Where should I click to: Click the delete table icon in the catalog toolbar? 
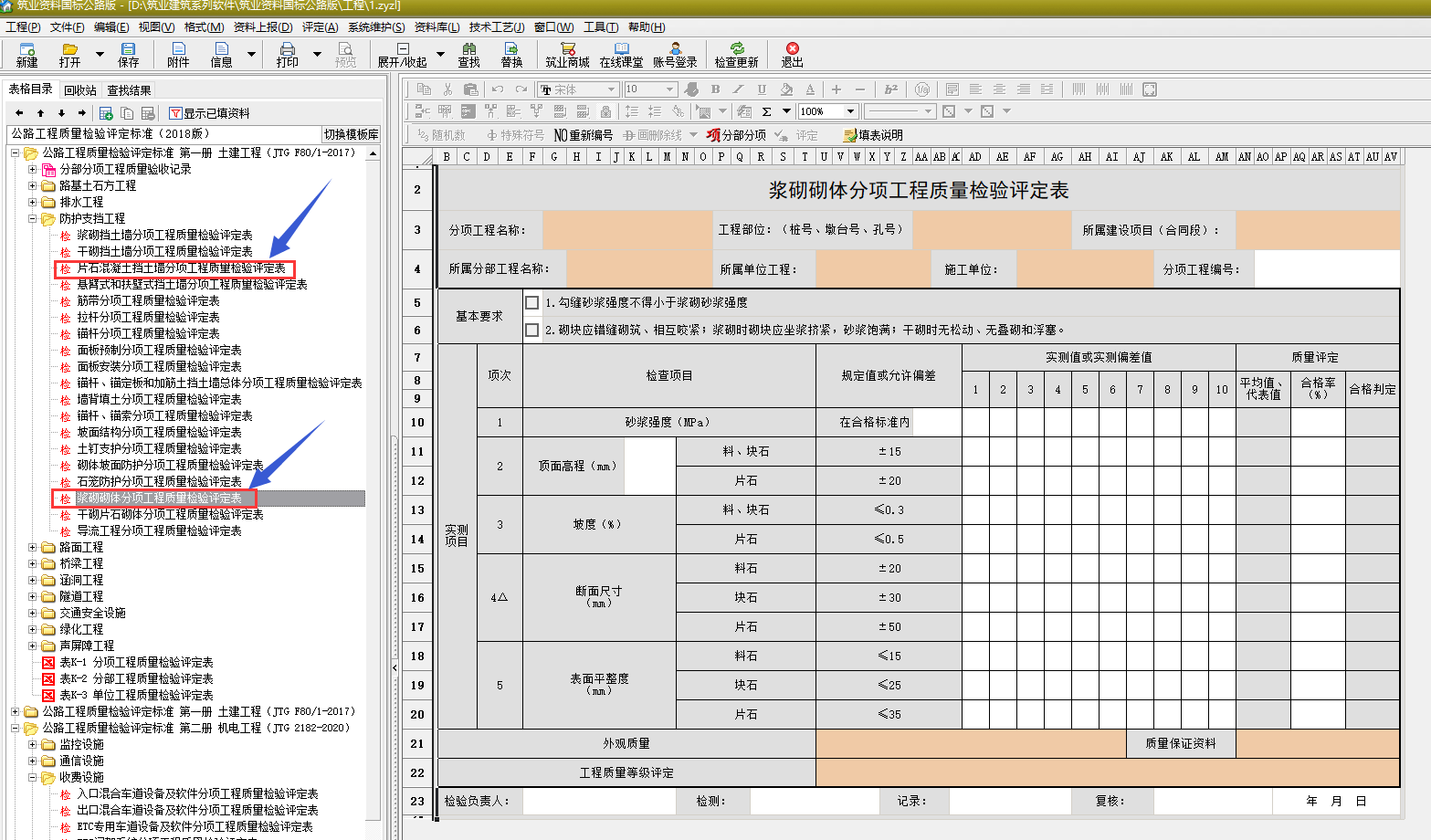[x=148, y=113]
